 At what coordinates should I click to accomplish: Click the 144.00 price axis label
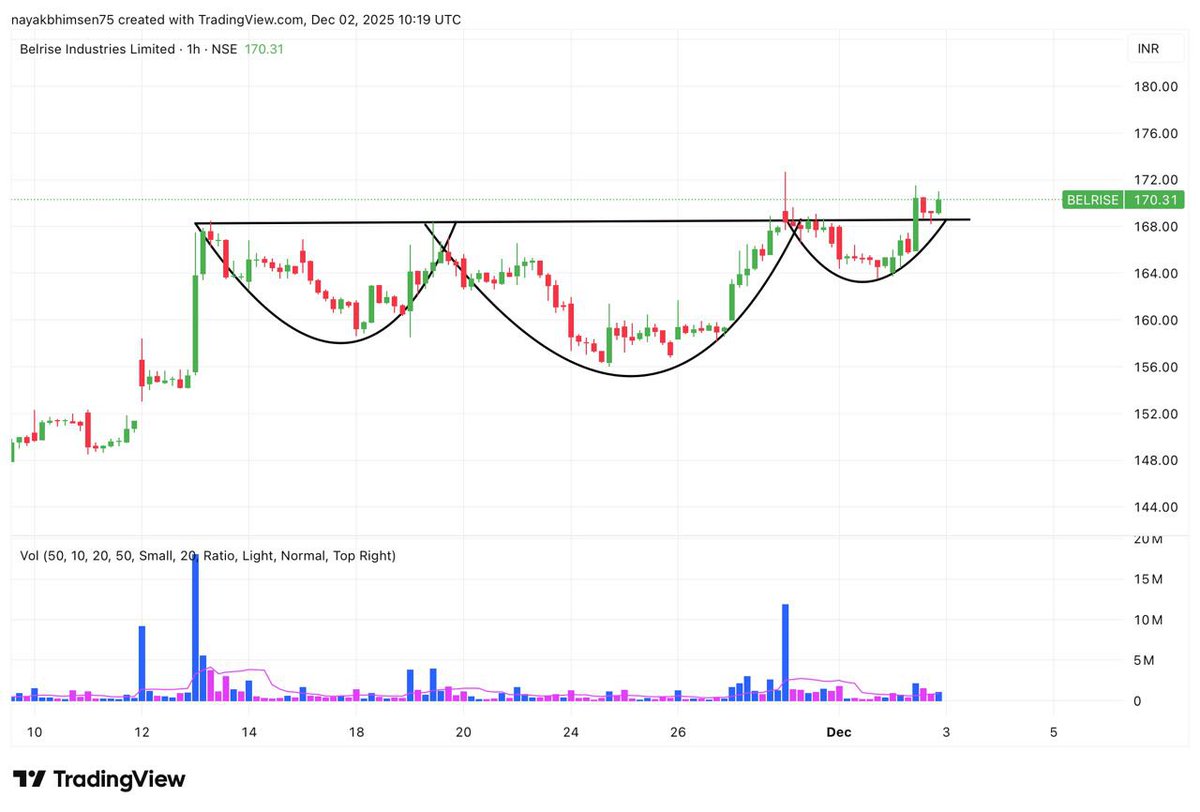1154,507
